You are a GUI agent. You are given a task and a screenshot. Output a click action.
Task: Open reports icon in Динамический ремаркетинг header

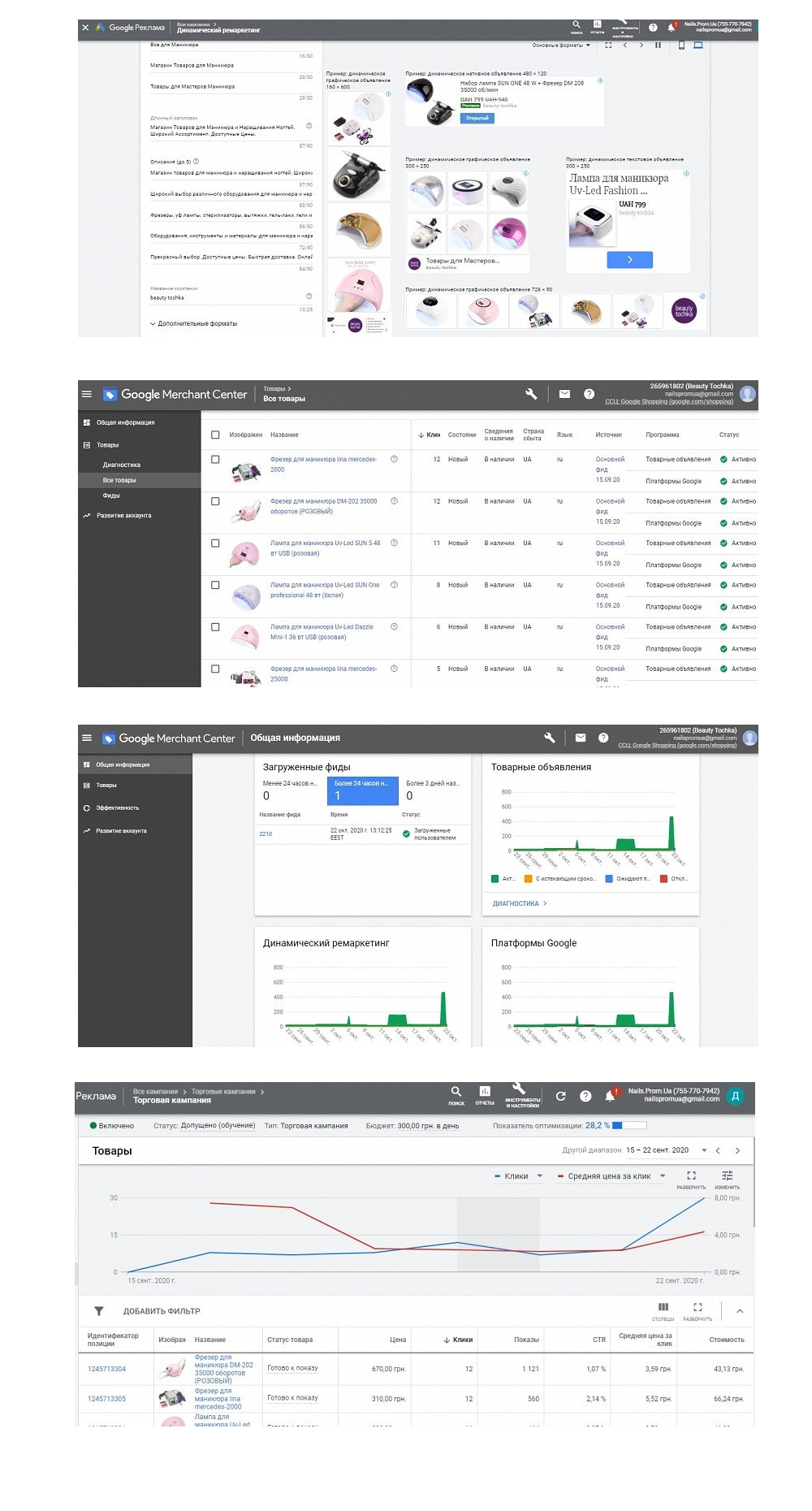click(598, 25)
